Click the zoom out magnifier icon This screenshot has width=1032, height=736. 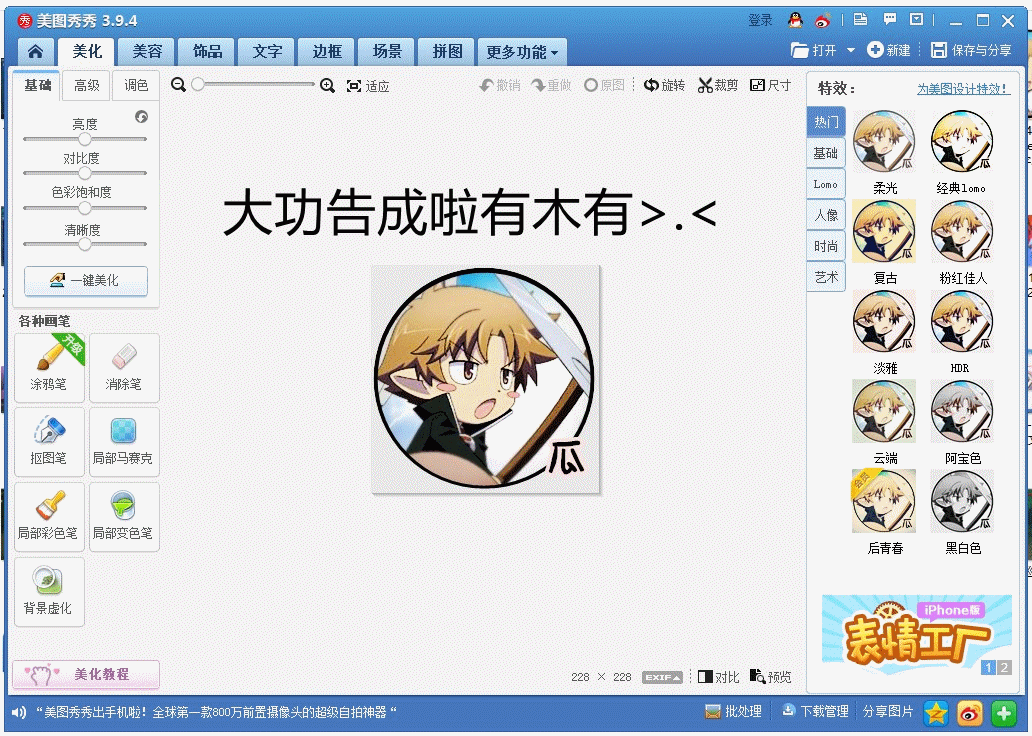pos(178,85)
